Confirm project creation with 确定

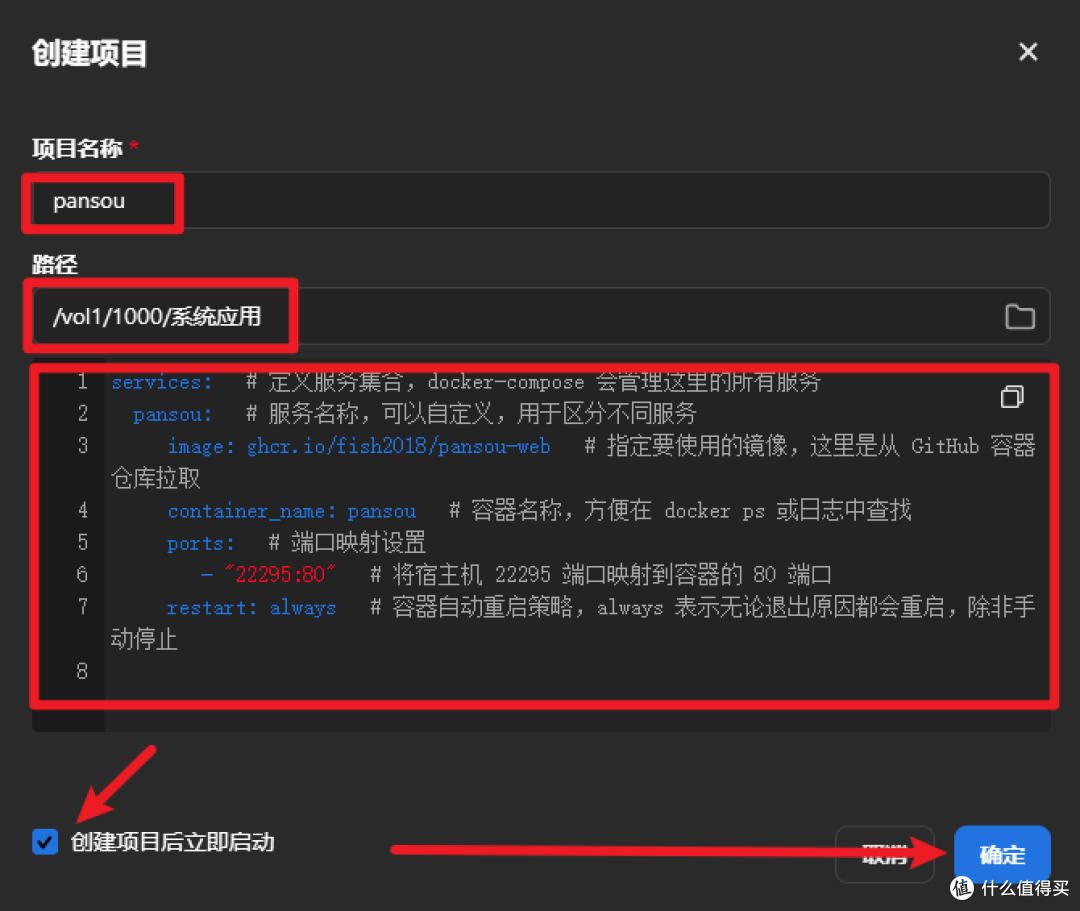[1001, 855]
